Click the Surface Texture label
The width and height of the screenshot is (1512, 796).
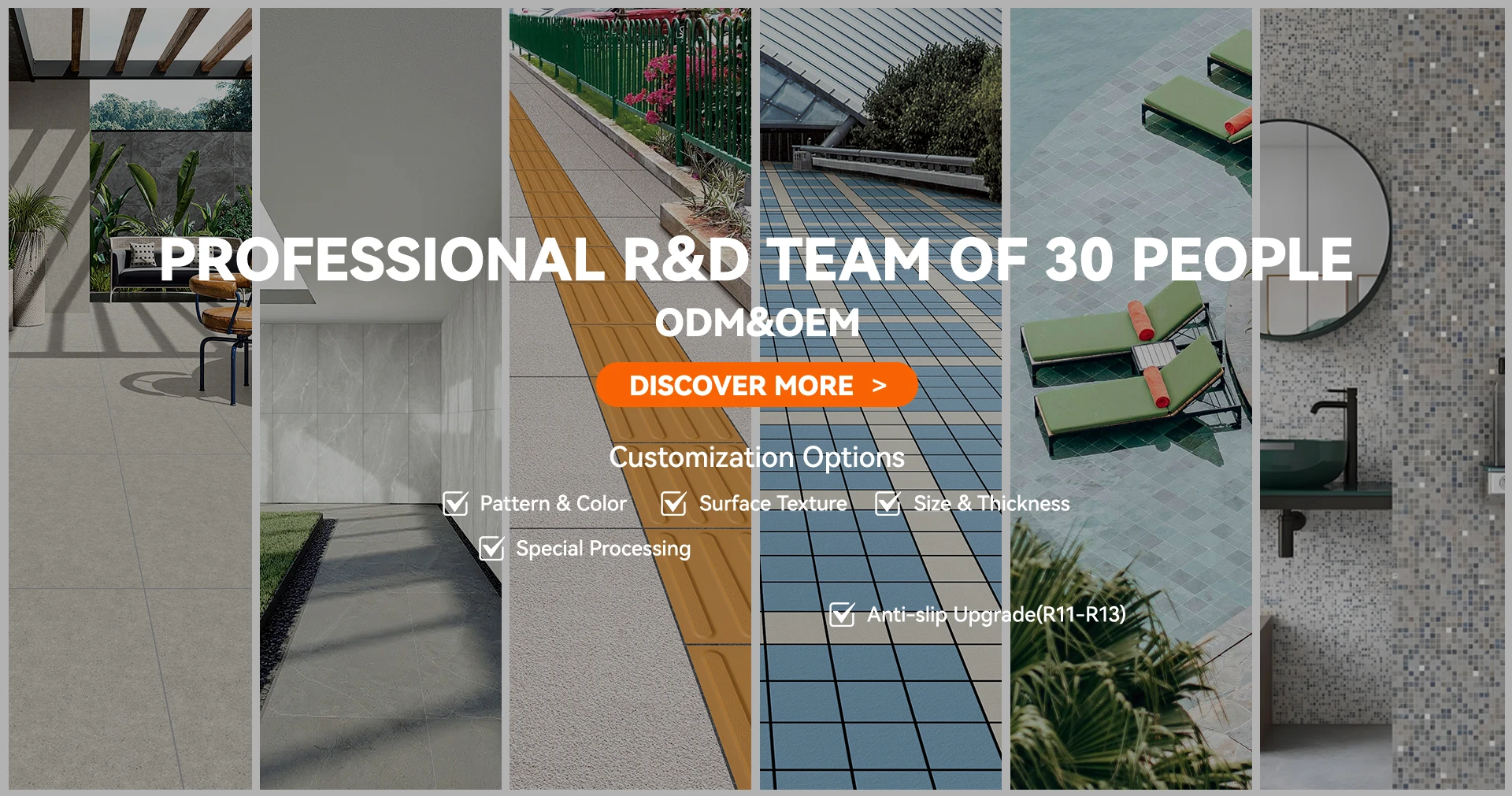click(773, 504)
